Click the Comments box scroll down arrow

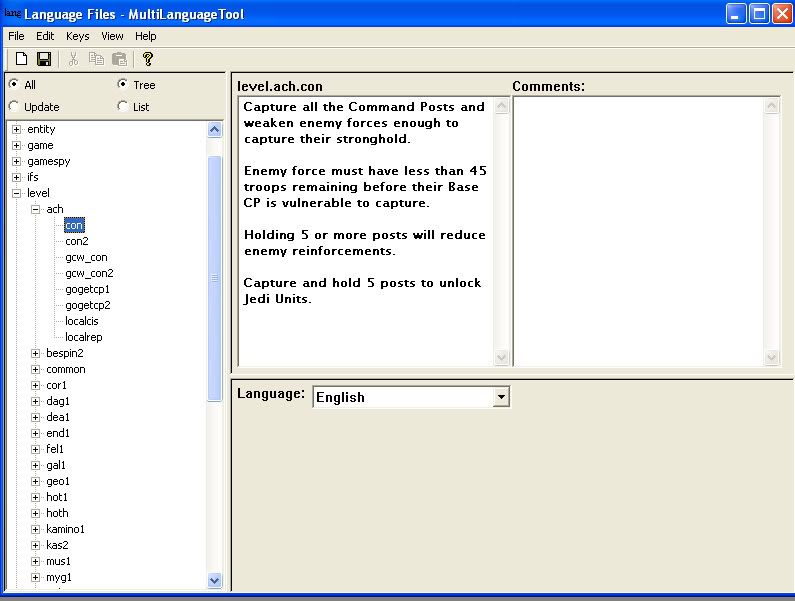[x=771, y=357]
